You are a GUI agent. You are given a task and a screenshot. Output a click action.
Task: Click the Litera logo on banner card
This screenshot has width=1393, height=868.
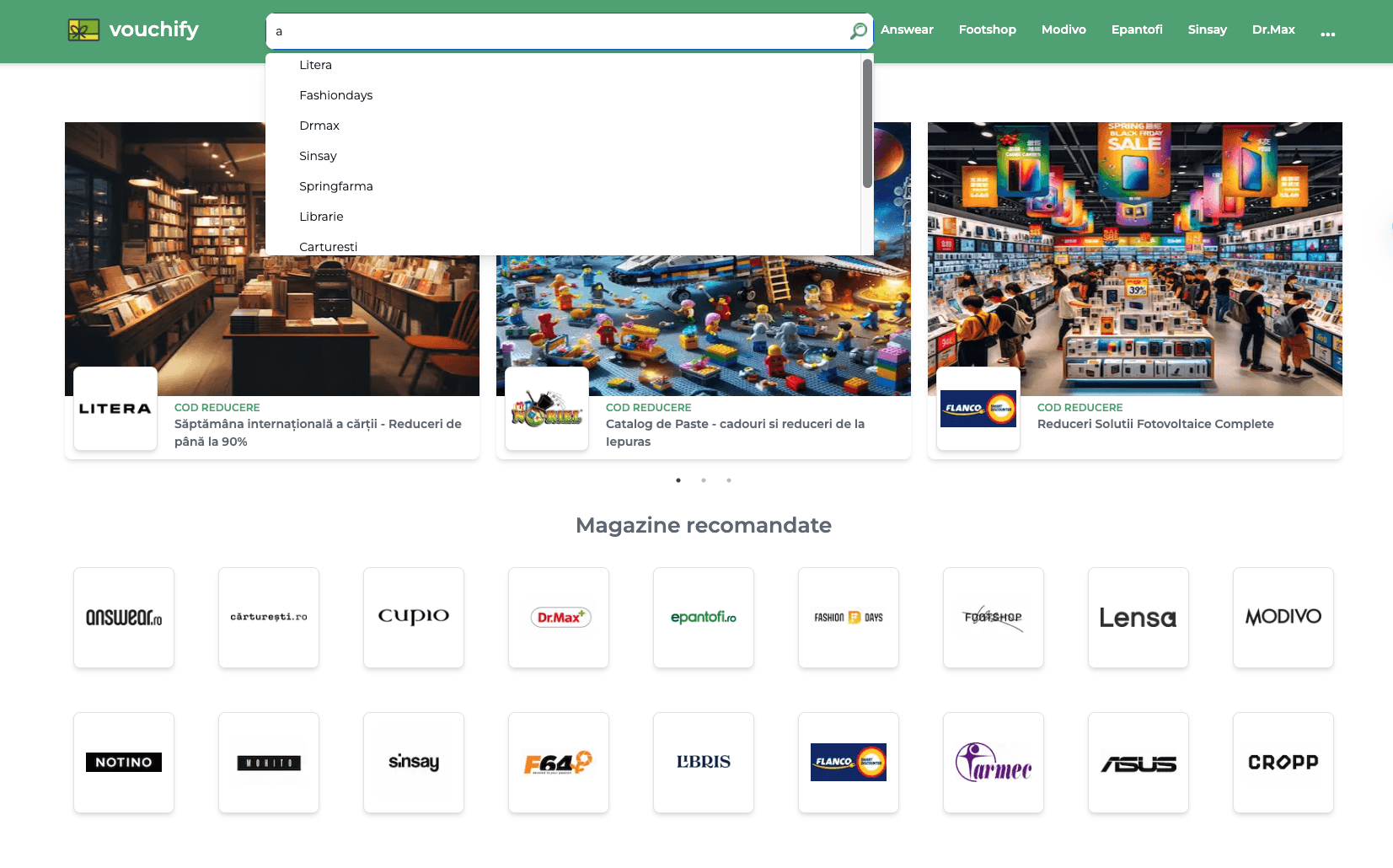click(115, 409)
